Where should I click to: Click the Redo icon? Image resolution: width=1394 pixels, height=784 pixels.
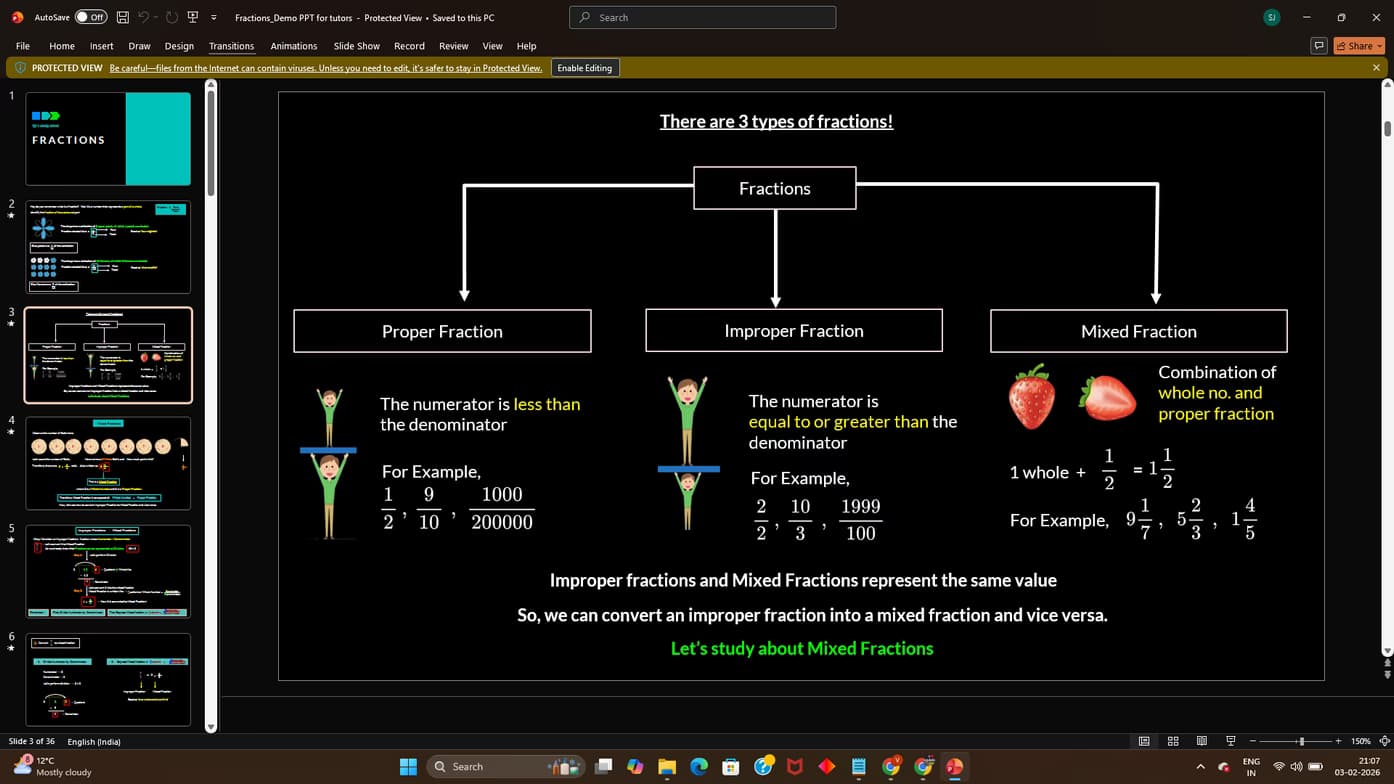[x=170, y=17]
